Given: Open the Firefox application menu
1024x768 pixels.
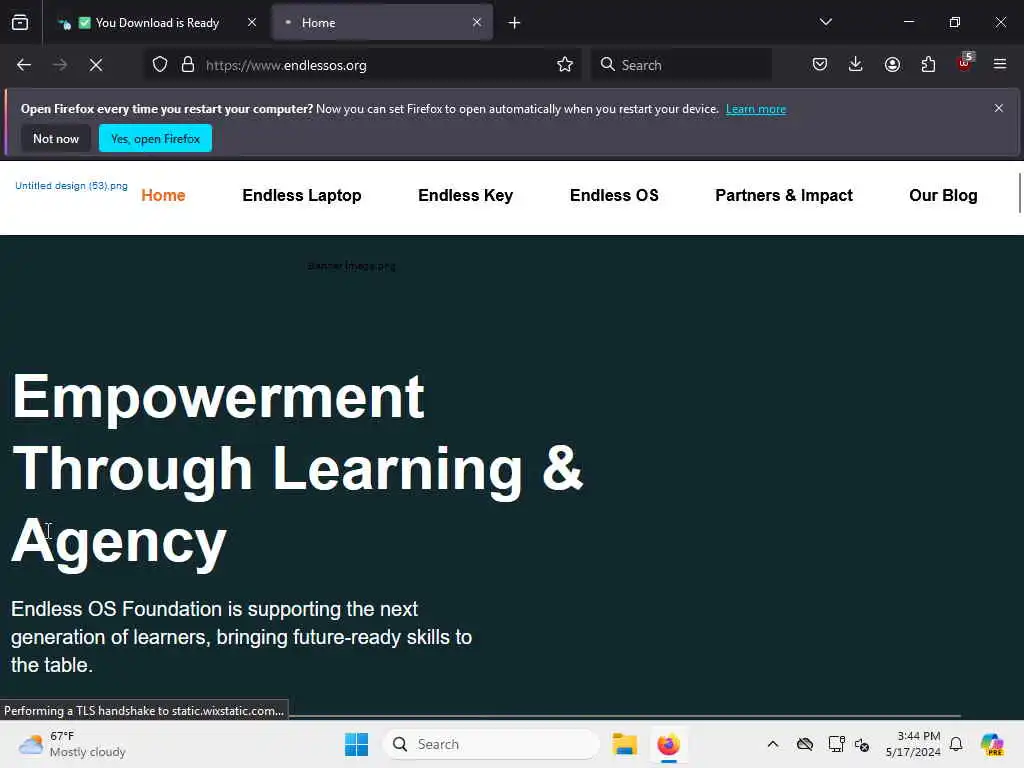Looking at the screenshot, I should tap(1000, 64).
